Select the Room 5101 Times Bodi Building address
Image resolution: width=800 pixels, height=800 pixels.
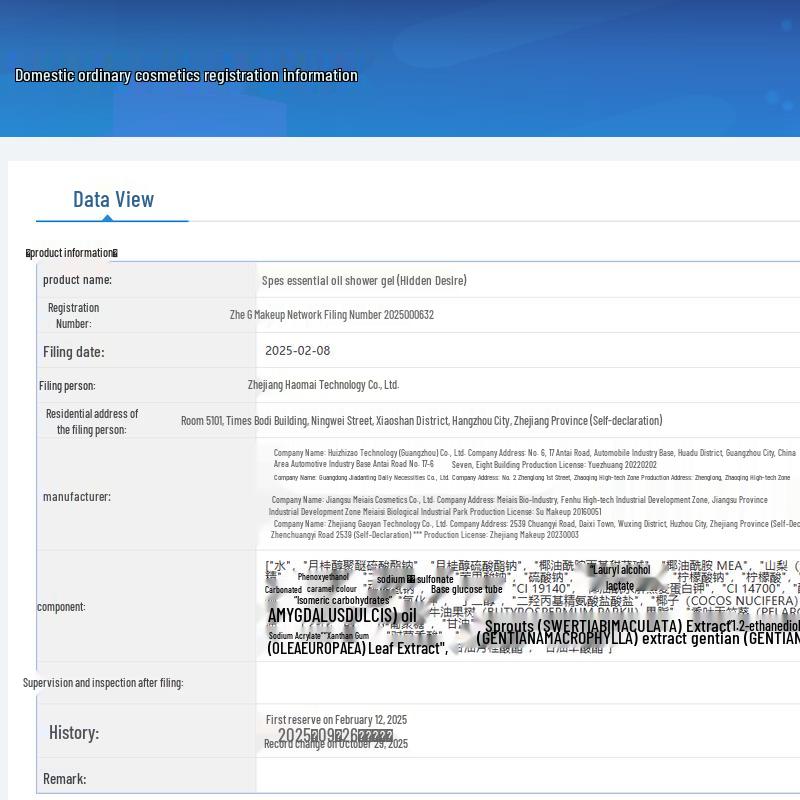421,421
